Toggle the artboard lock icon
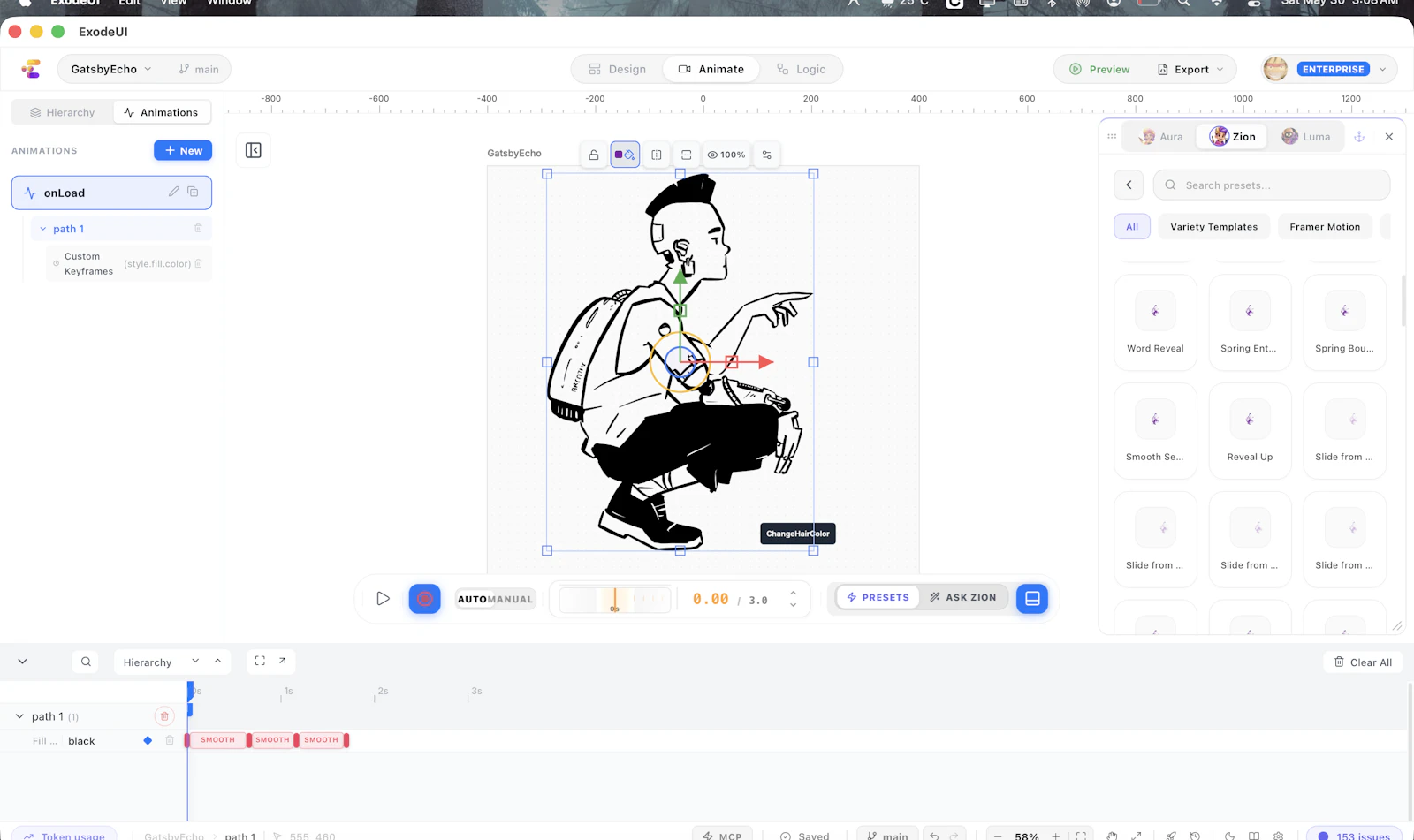Screen dimensions: 1414x840 pyautogui.click(x=594, y=155)
